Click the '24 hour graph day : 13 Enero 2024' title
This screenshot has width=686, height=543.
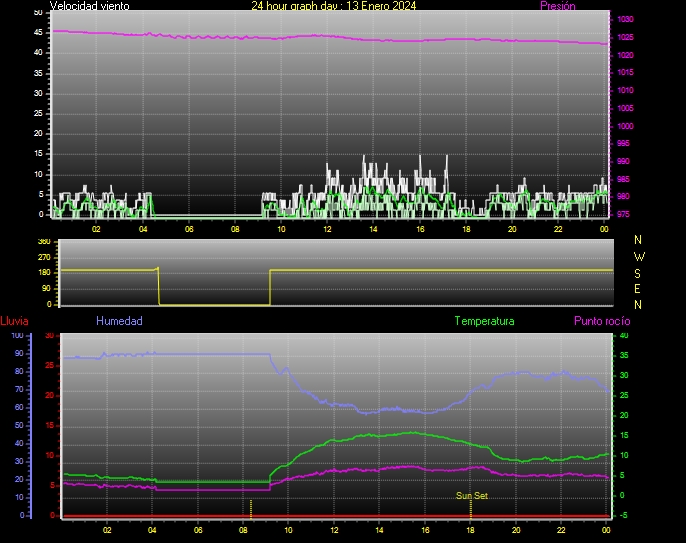click(333, 6)
